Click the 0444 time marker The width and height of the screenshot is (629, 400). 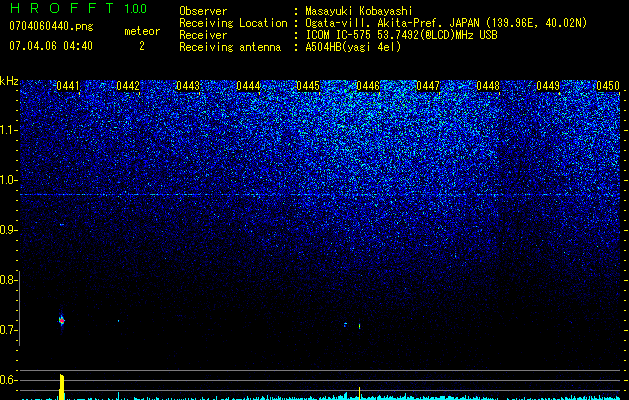(248, 86)
